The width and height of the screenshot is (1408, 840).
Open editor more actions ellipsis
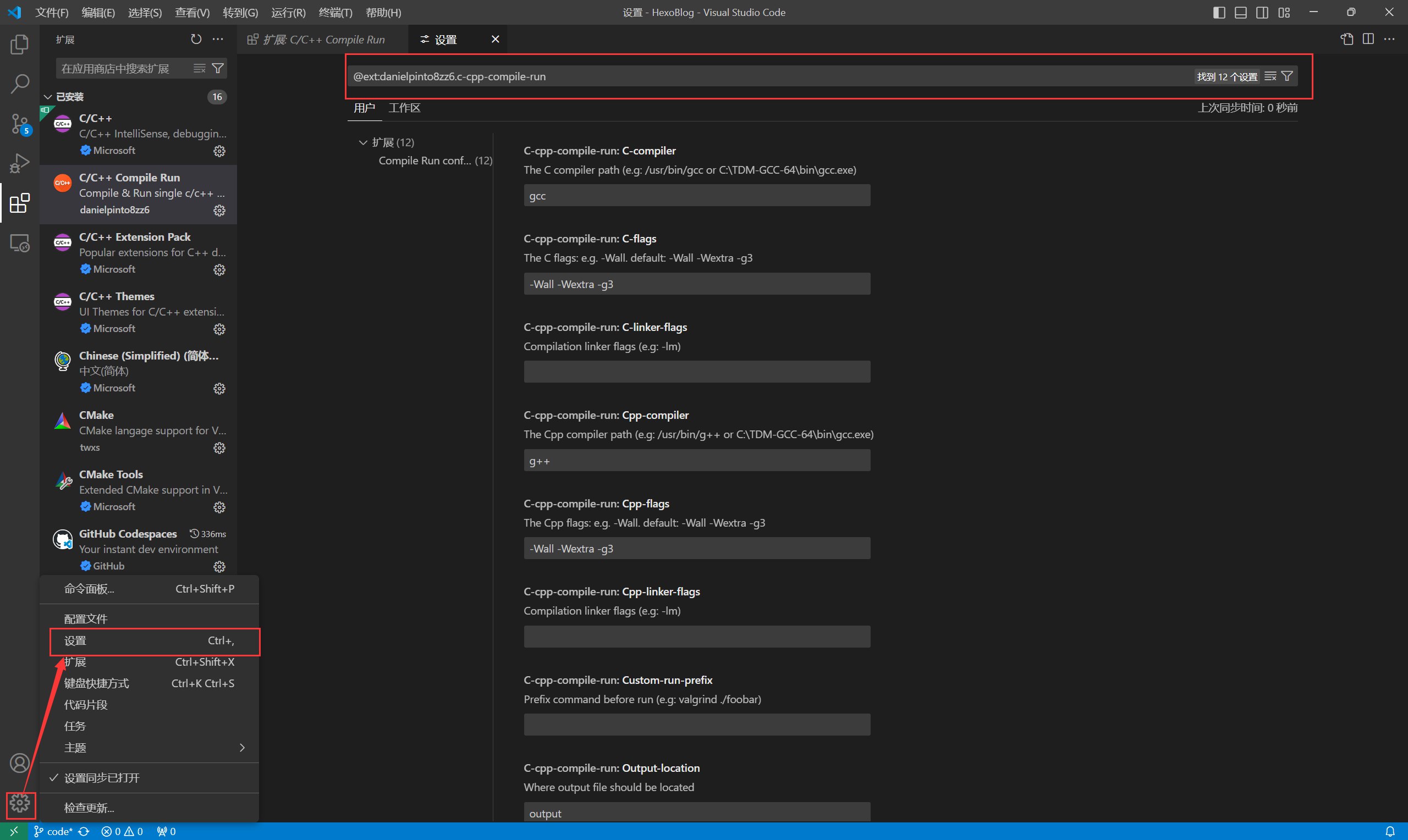point(1389,39)
